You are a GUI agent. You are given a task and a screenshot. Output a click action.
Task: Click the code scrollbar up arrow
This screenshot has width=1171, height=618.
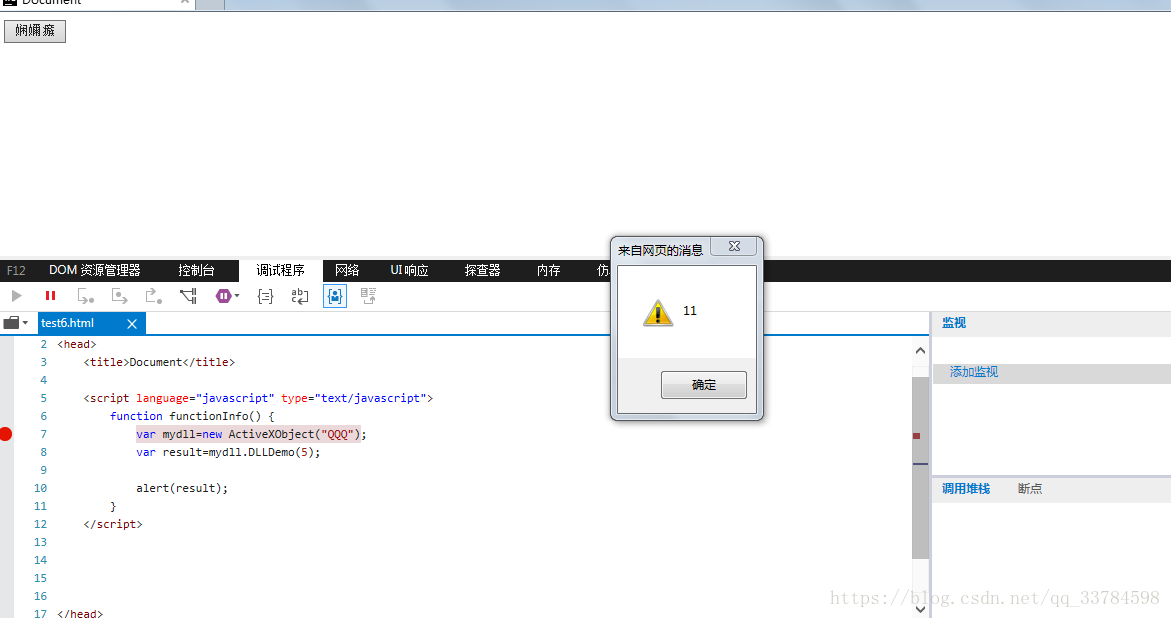point(920,351)
